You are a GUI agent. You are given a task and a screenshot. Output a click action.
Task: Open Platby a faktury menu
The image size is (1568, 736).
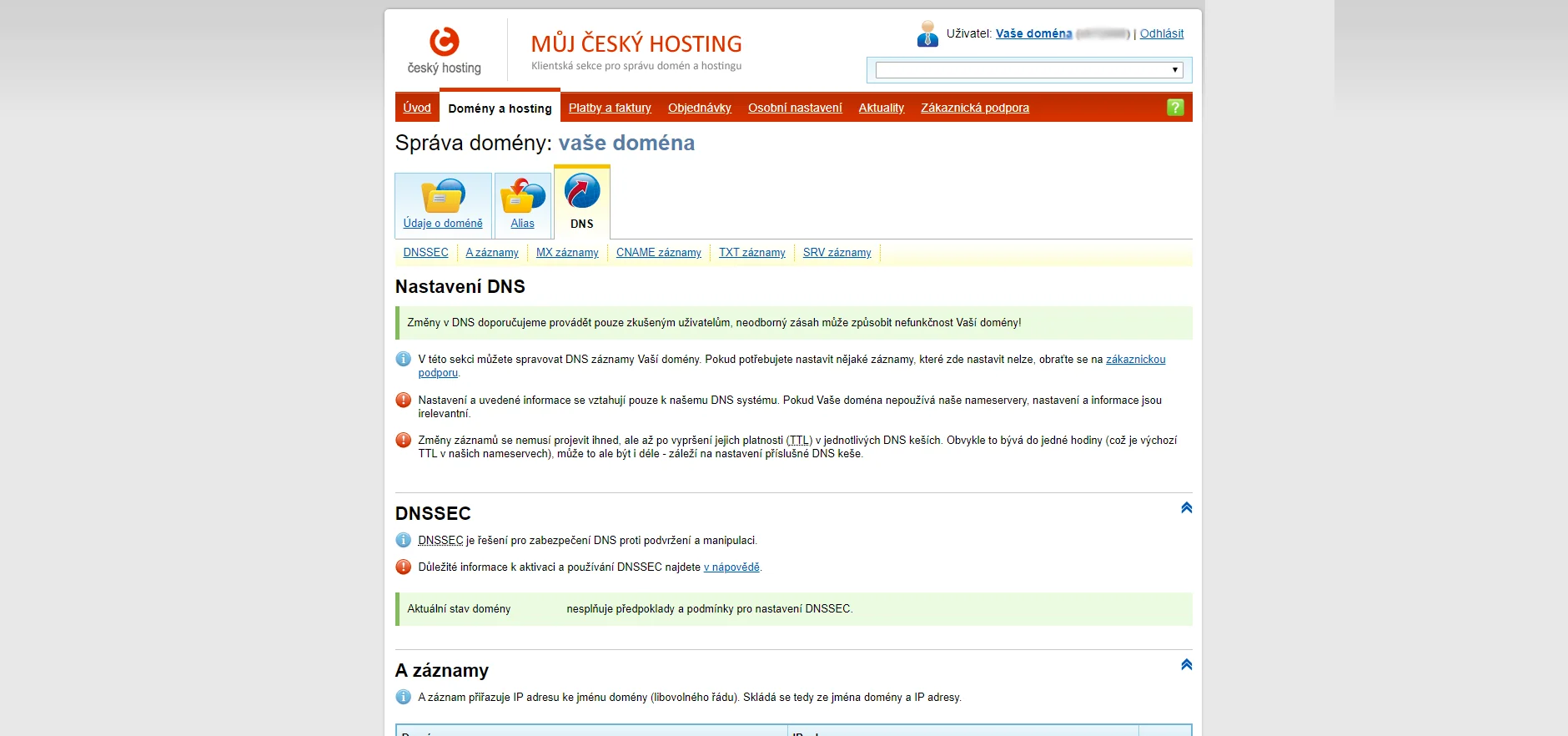point(610,108)
